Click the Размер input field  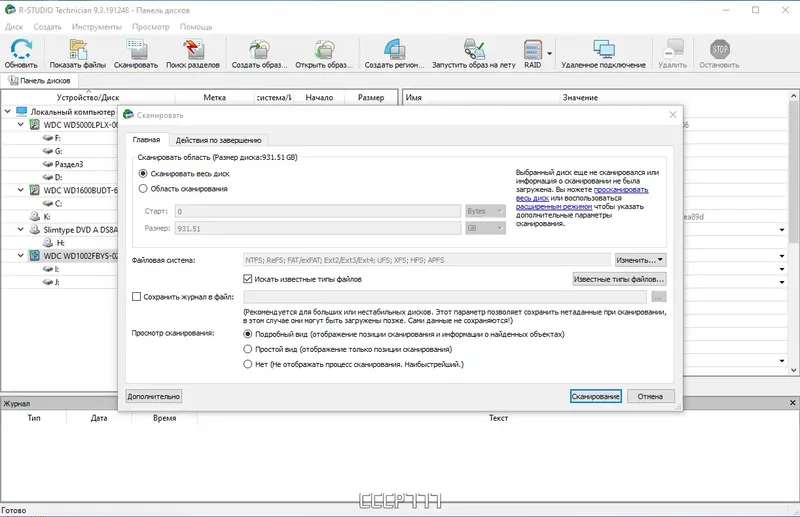[318, 228]
